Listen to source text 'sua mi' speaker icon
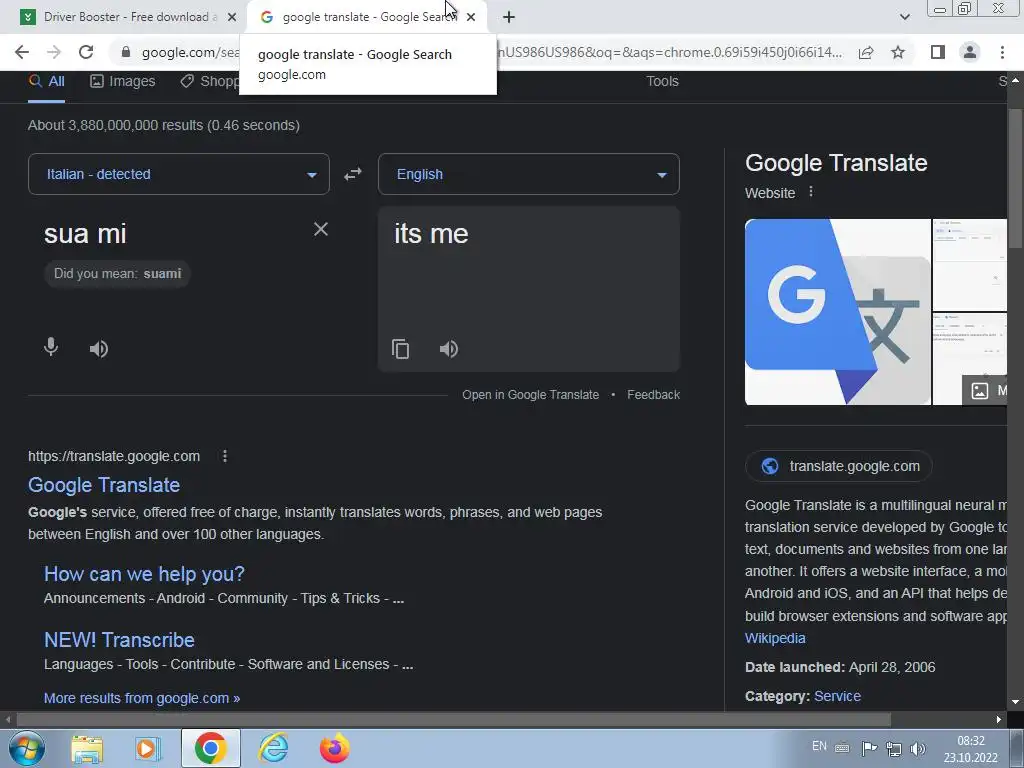The height and width of the screenshot is (768, 1024). (x=99, y=349)
